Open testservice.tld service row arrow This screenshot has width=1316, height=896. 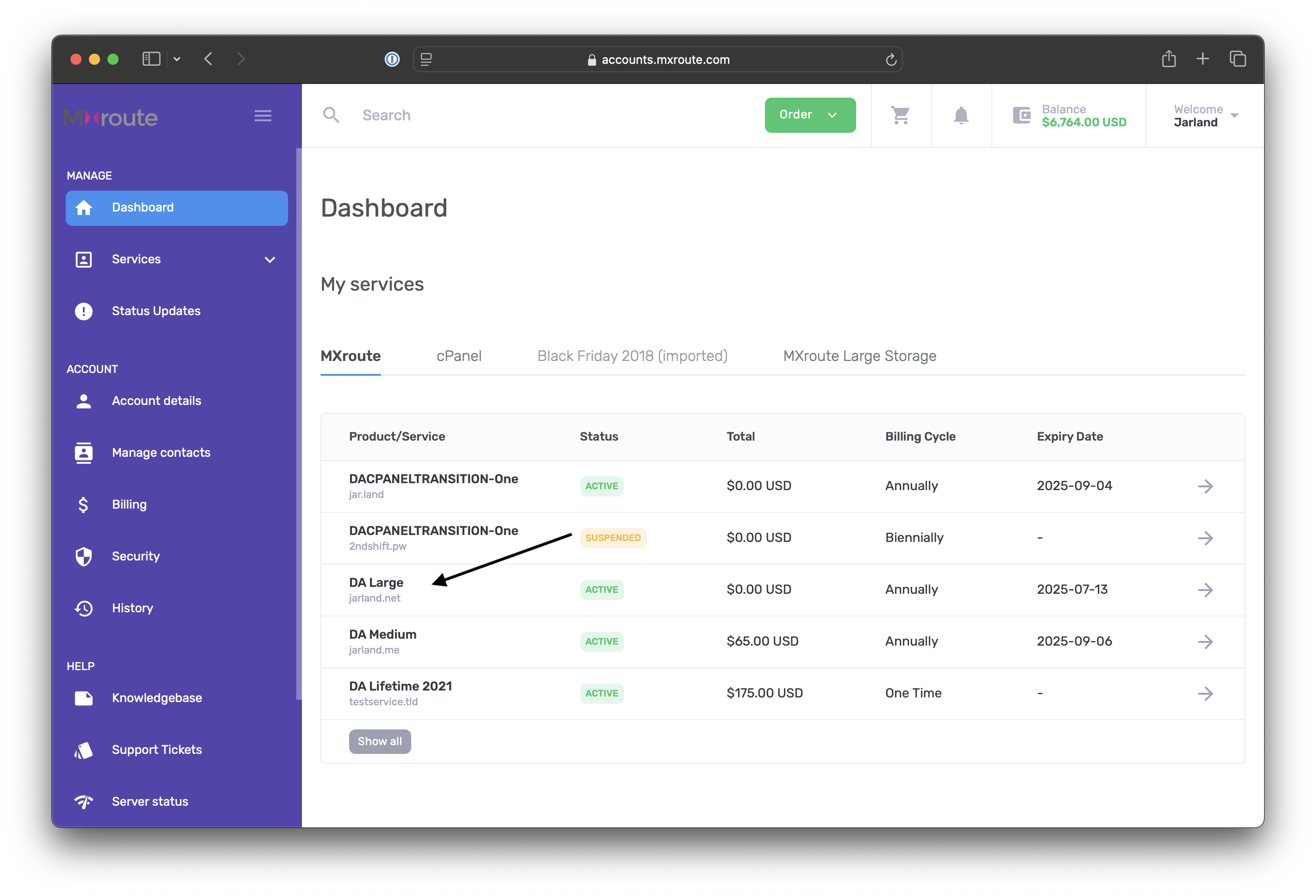coord(1205,693)
